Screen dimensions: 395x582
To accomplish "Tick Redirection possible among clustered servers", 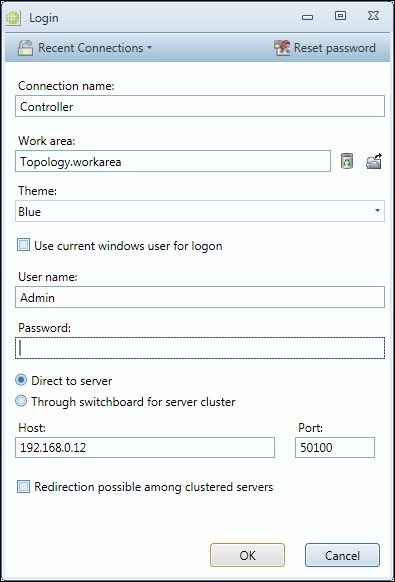I will (23, 487).
